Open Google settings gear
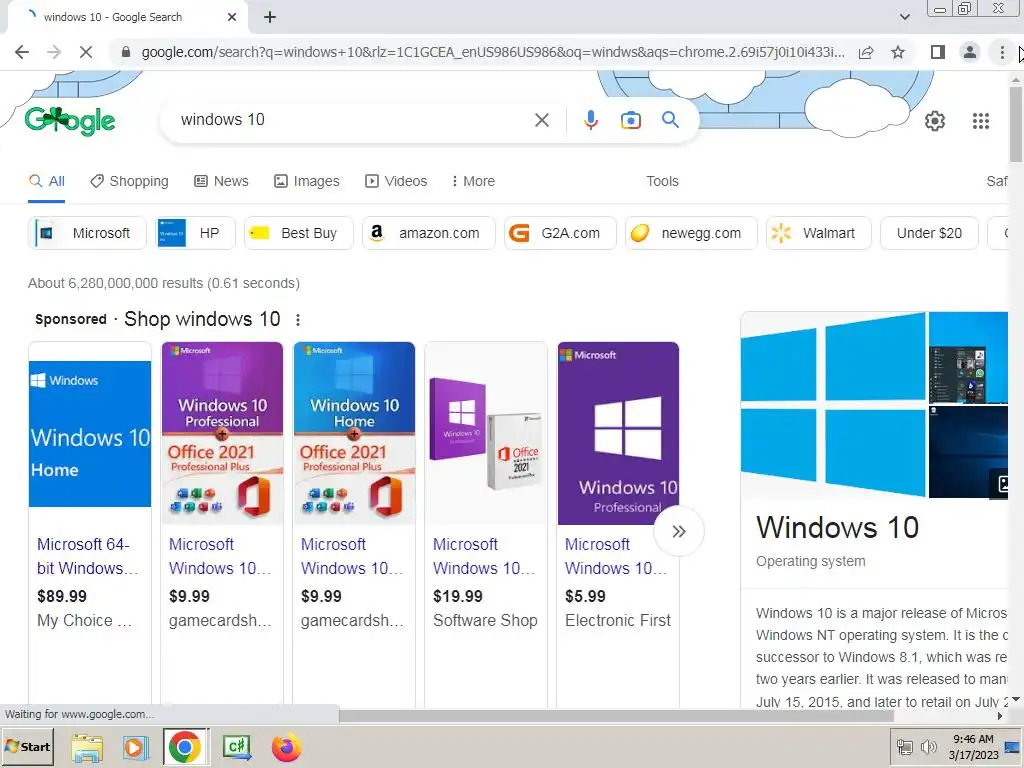 tap(935, 121)
